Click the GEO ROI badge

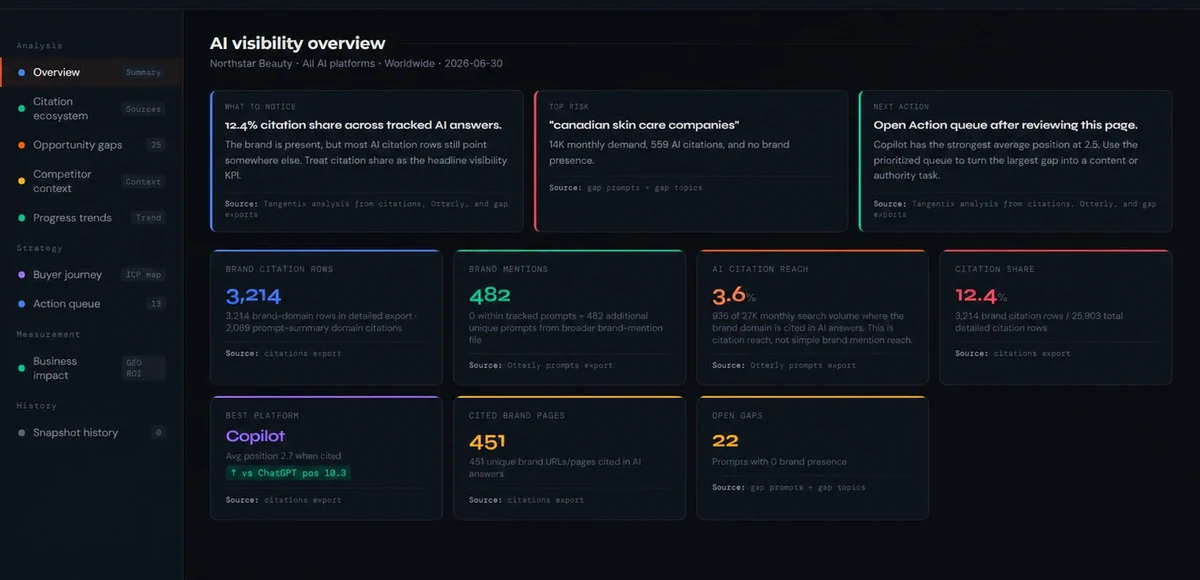point(143,368)
